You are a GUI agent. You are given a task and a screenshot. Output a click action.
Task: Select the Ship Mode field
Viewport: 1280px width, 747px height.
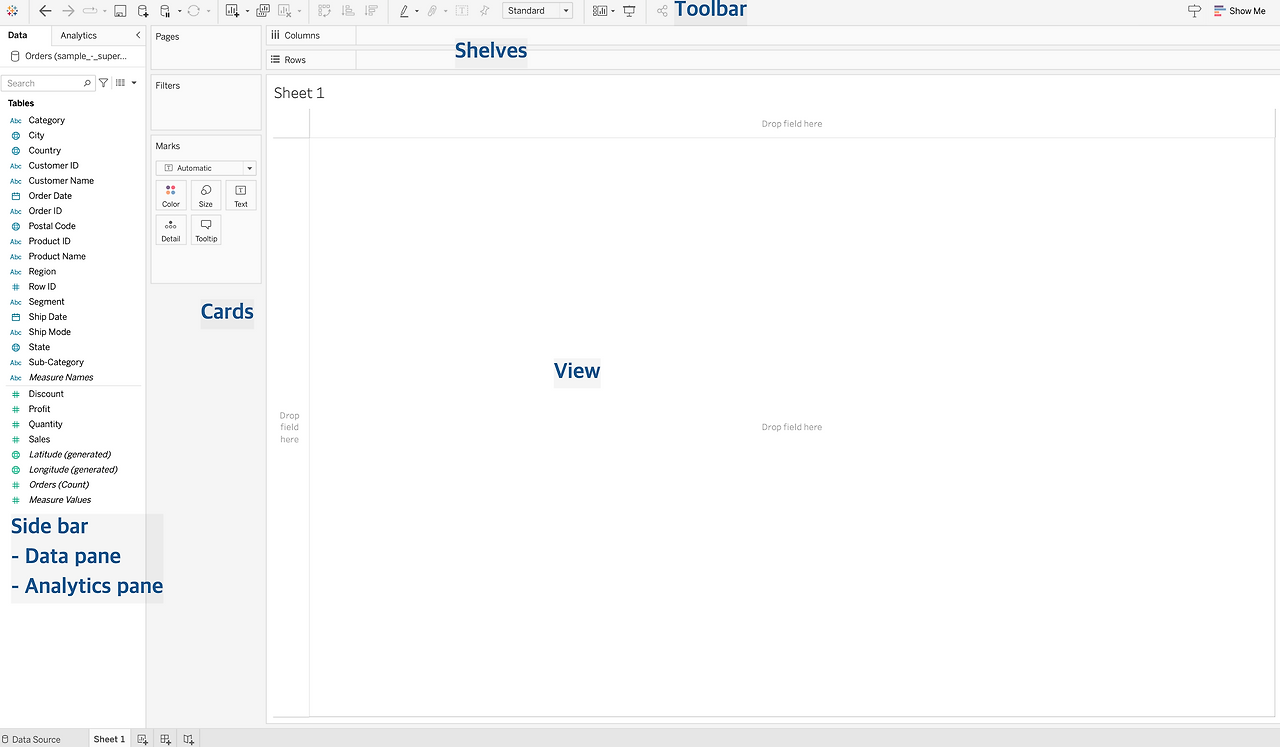pyautogui.click(x=49, y=332)
